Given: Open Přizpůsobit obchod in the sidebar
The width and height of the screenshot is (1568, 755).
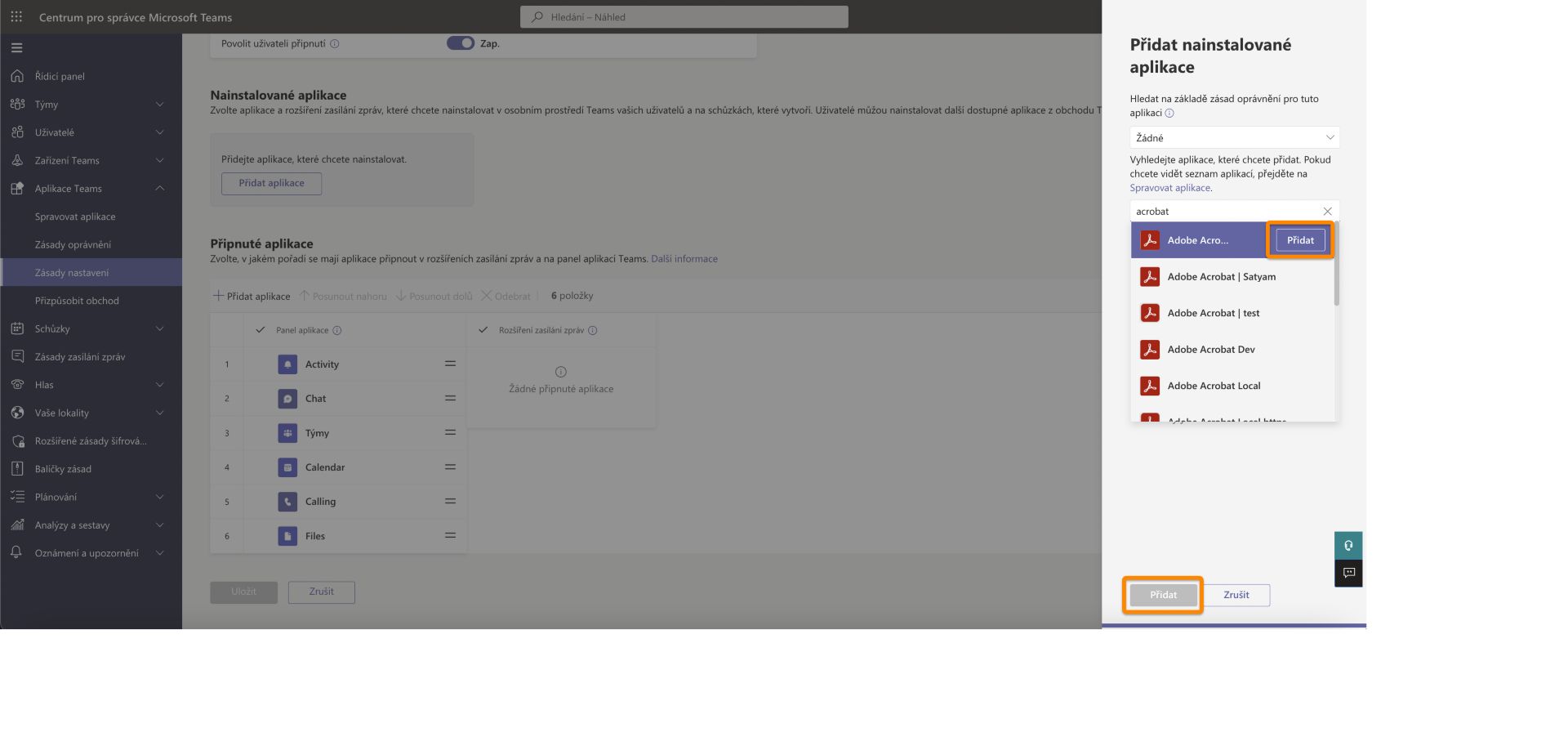Looking at the screenshot, I should coord(77,301).
